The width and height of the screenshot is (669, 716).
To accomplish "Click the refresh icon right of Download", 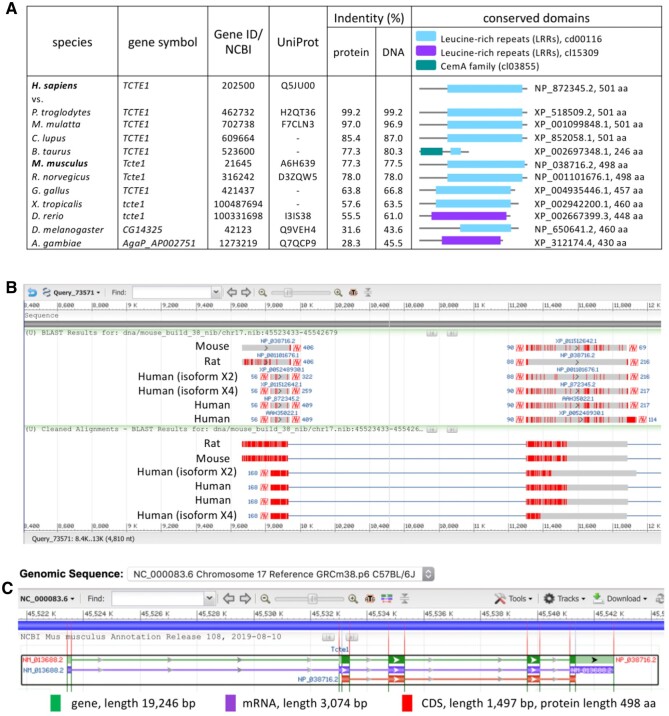I will tap(659, 598).
